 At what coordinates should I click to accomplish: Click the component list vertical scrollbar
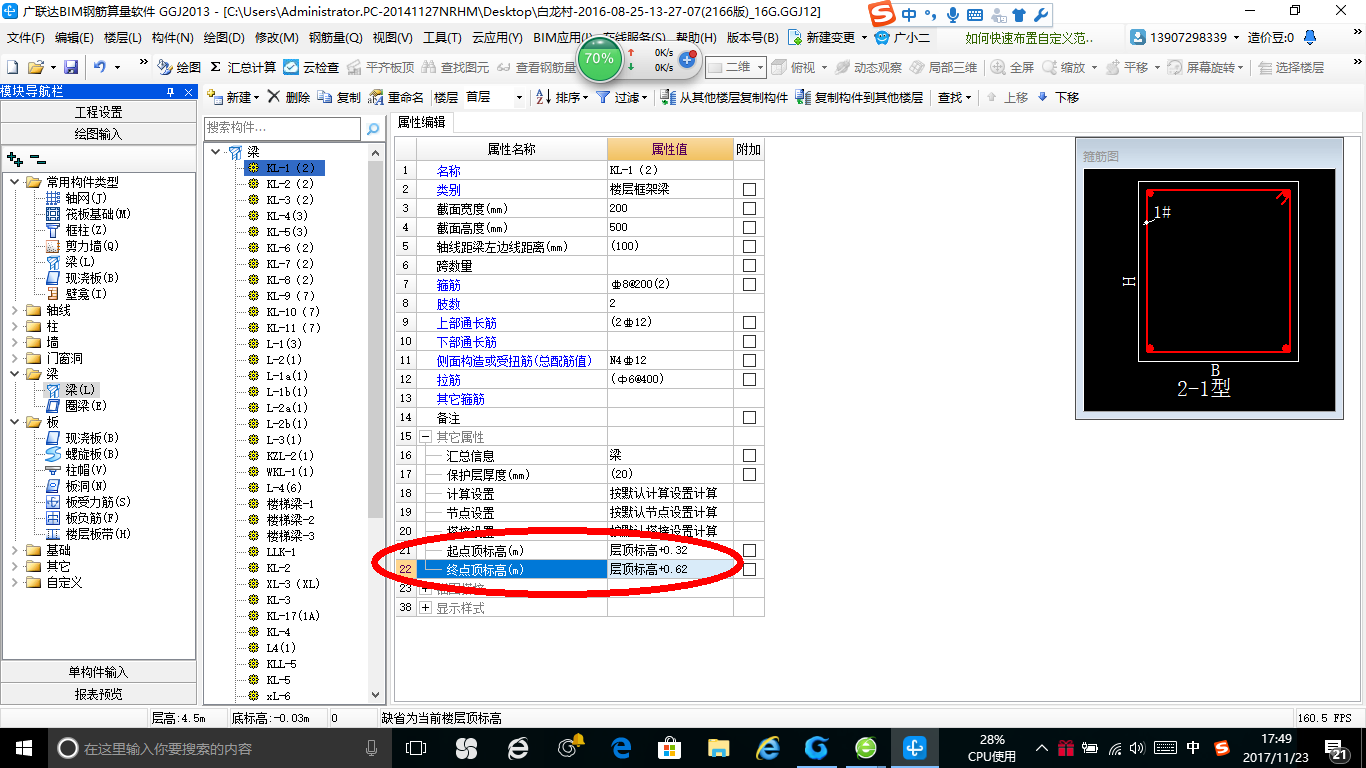click(x=376, y=424)
